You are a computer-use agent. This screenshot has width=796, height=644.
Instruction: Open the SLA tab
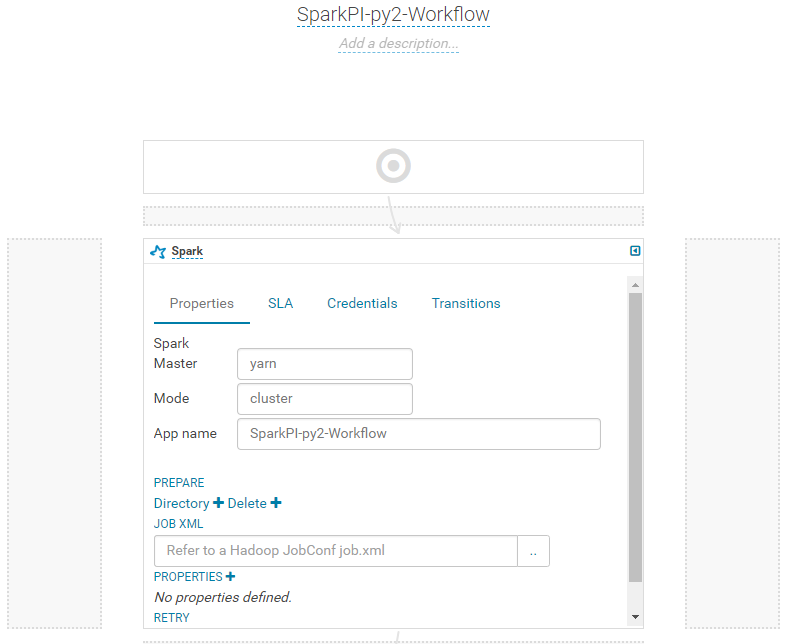(281, 303)
